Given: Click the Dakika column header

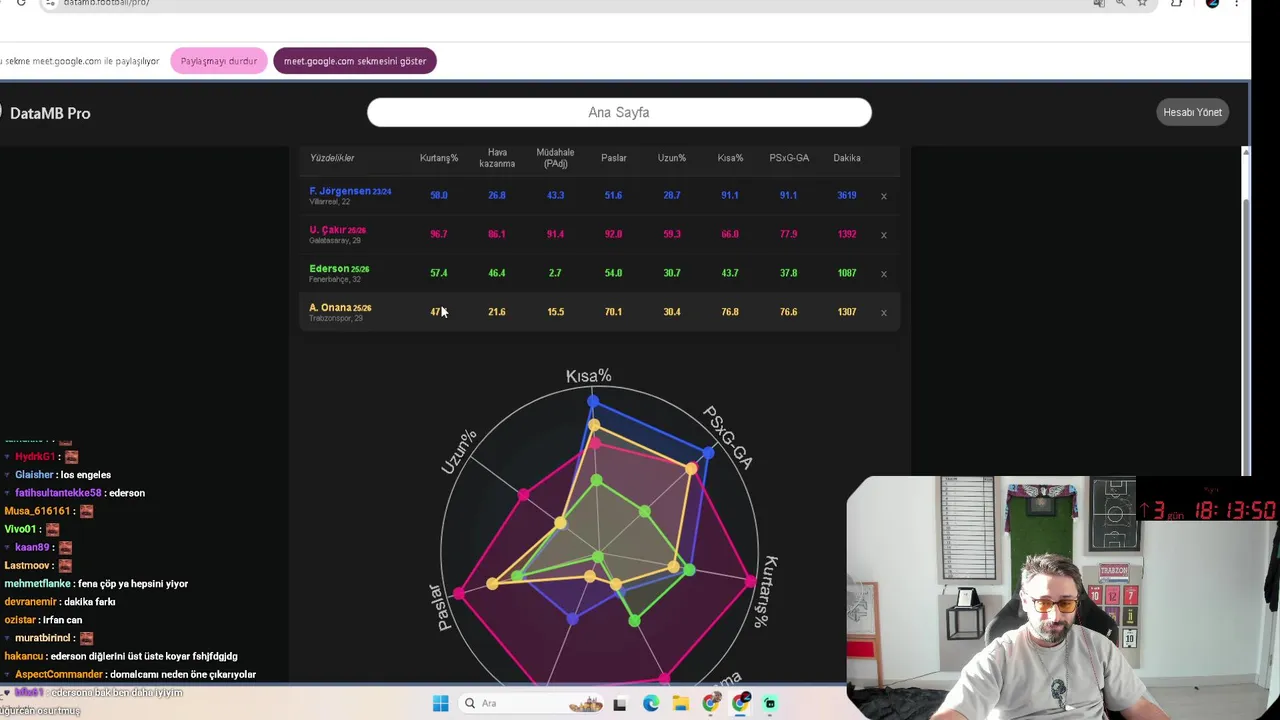Looking at the screenshot, I should pos(847,158).
